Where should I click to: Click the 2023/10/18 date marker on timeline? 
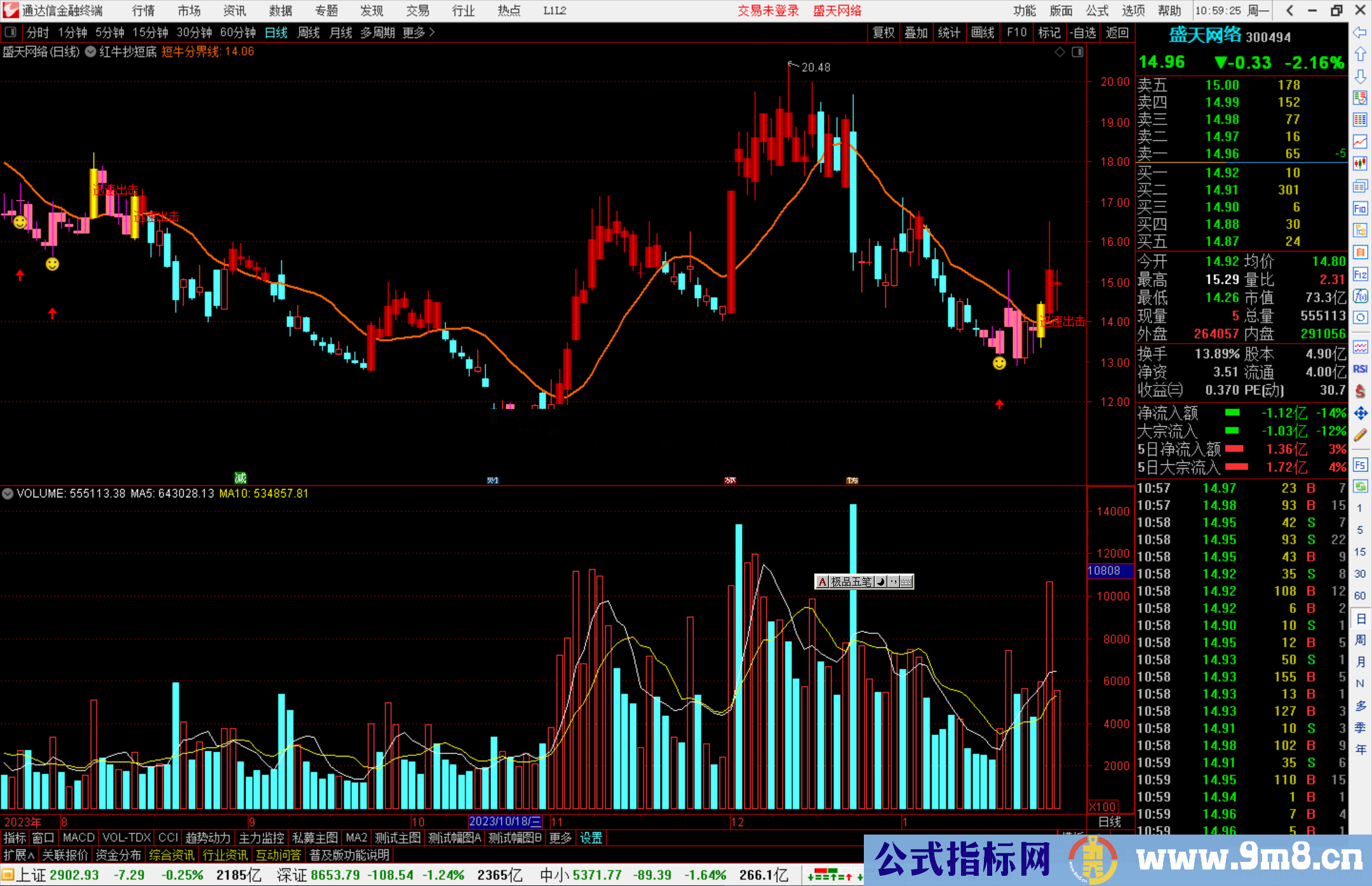coord(505,821)
